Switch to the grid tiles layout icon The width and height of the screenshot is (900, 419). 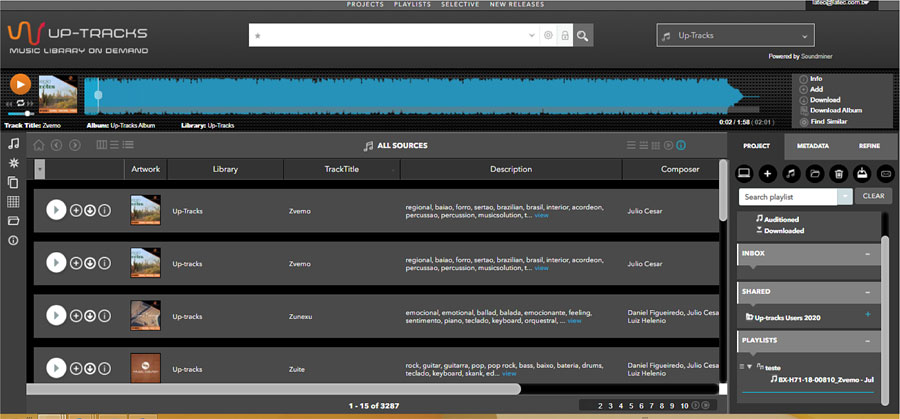pyautogui.click(x=656, y=145)
